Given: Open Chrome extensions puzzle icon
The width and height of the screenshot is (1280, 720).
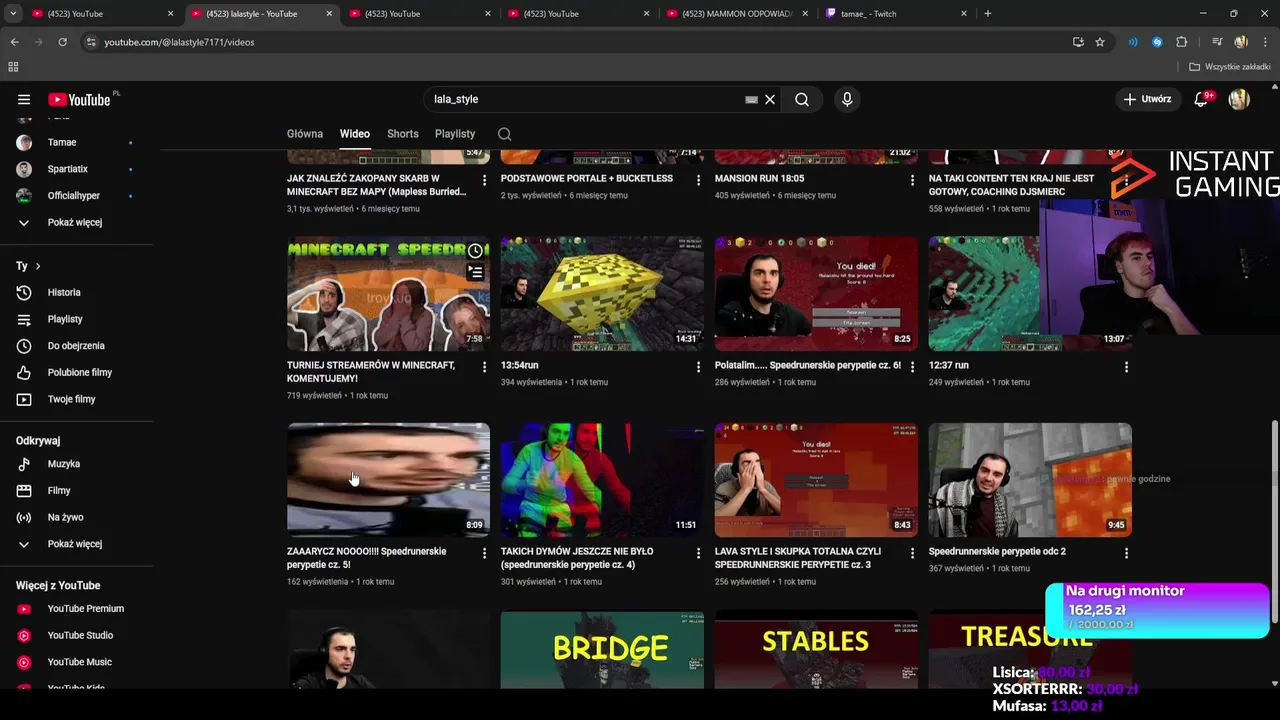Looking at the screenshot, I should click(1181, 42).
